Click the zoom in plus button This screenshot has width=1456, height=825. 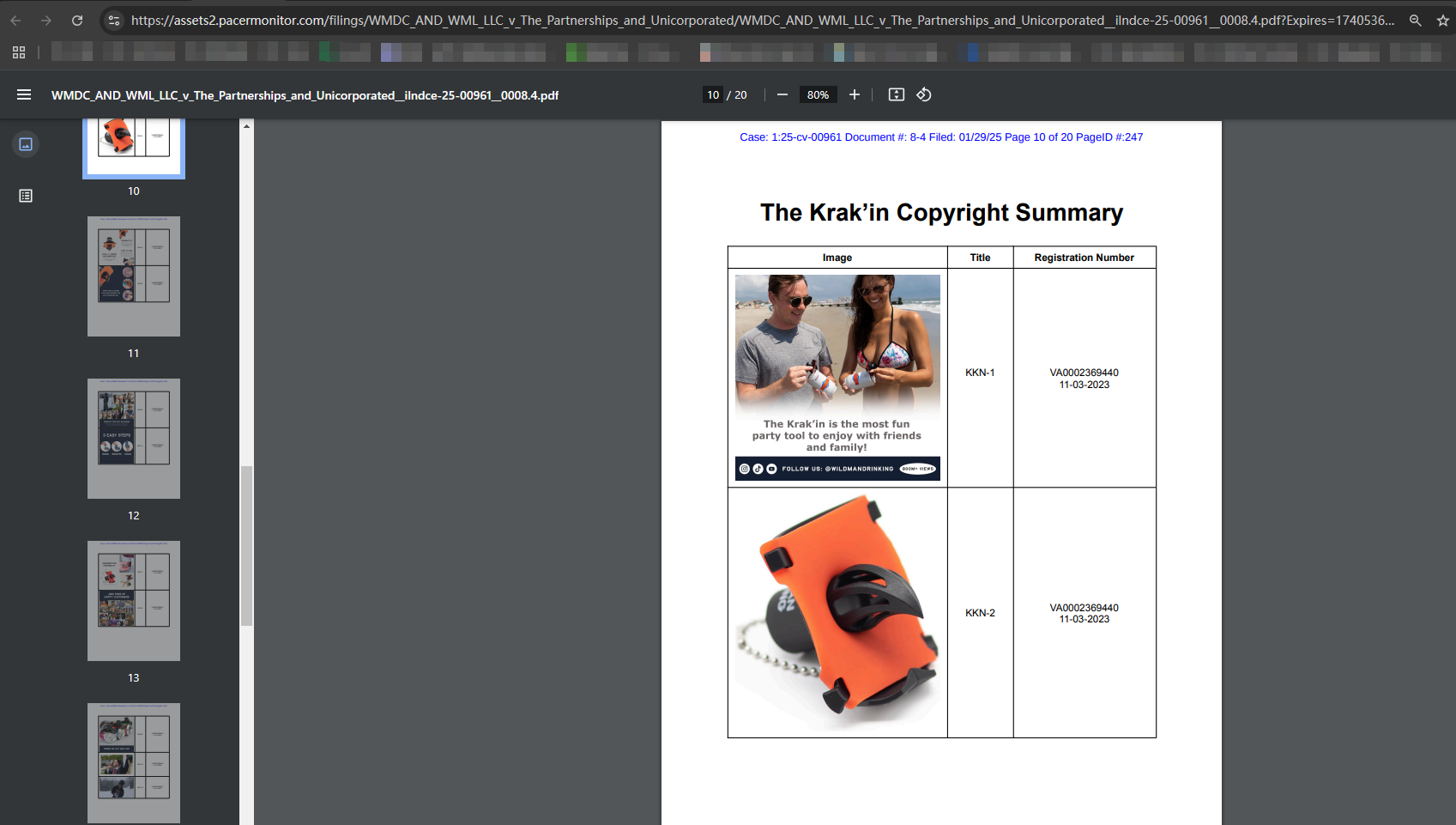click(x=854, y=94)
